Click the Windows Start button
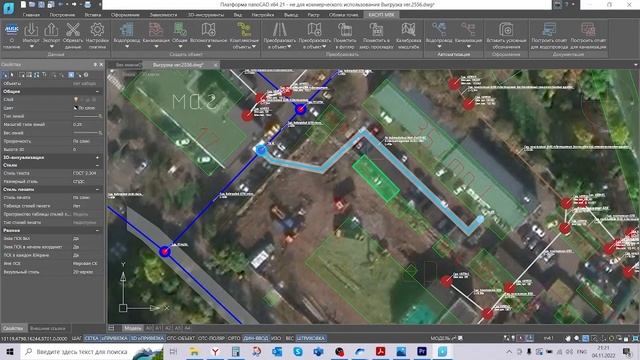Screen dimensions: 640x360 click(10, 351)
